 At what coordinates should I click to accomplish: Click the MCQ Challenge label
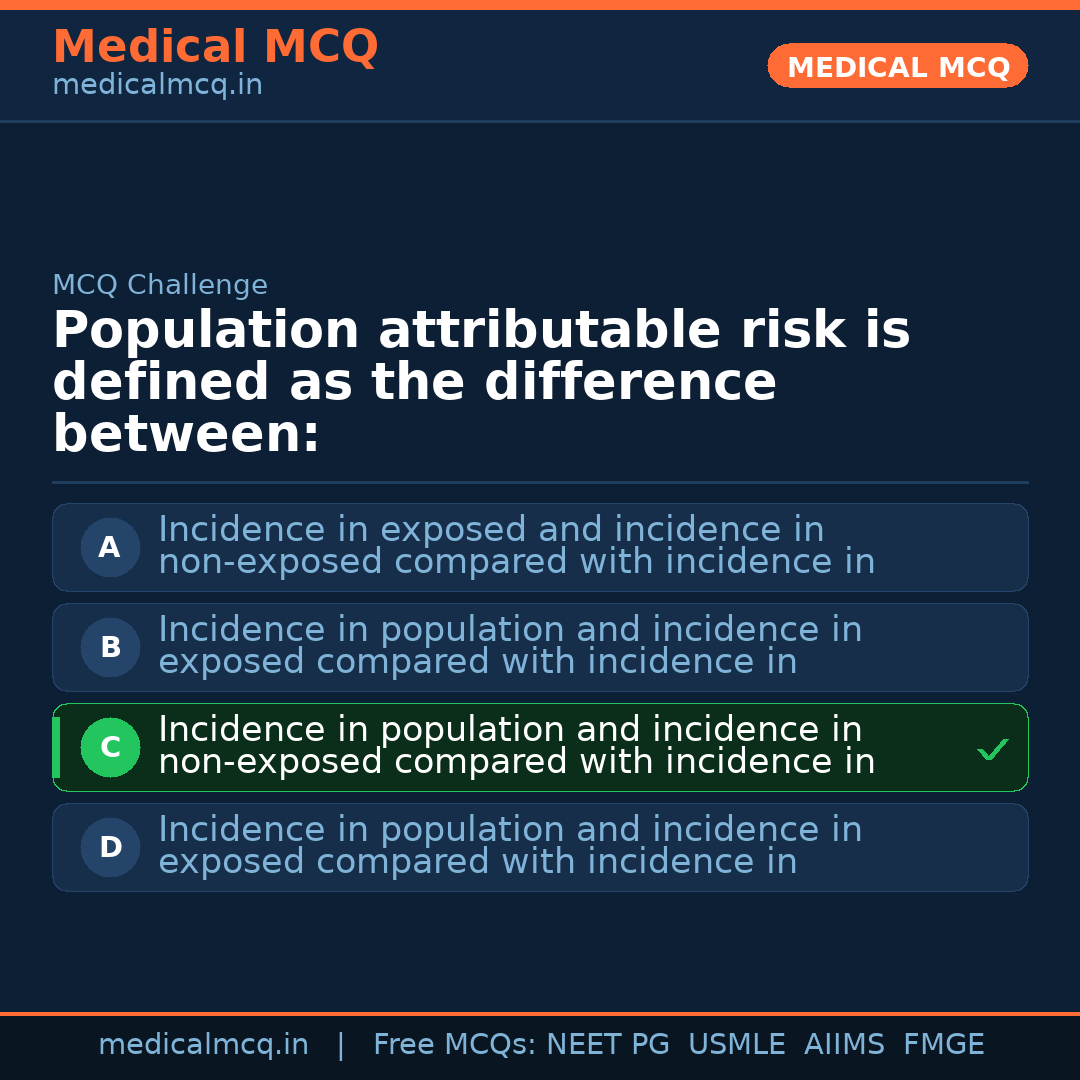pyautogui.click(x=160, y=285)
